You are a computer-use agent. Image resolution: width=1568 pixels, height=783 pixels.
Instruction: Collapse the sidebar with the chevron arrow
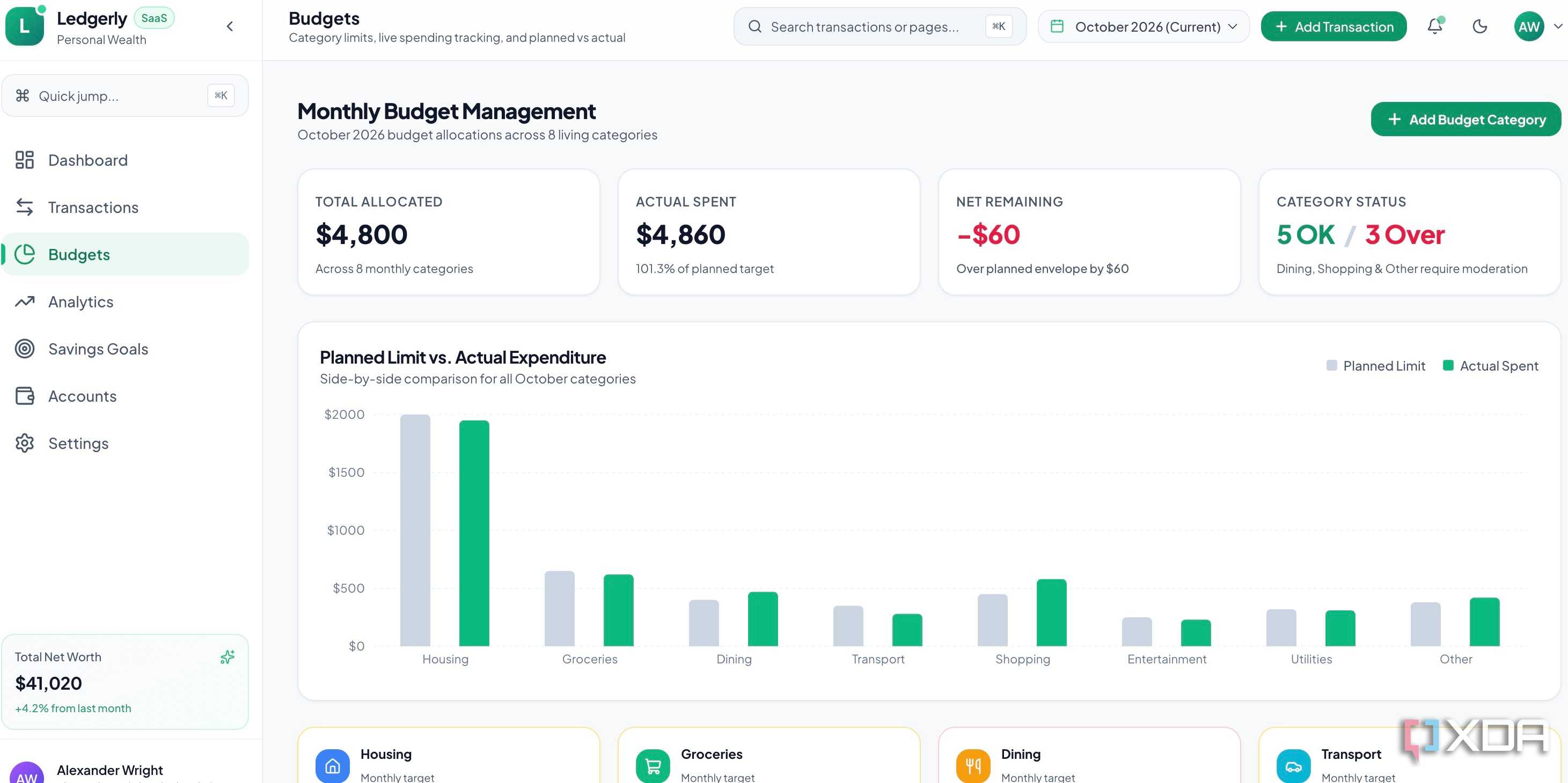click(x=230, y=26)
